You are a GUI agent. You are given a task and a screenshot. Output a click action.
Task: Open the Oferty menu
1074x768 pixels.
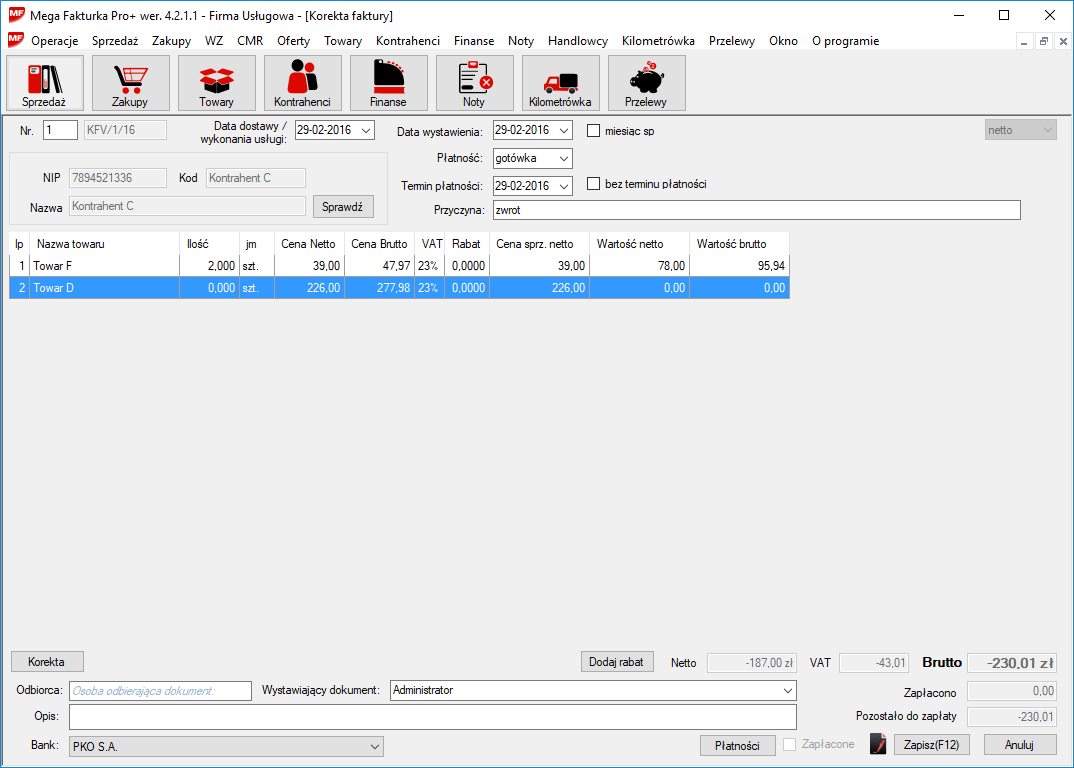click(x=293, y=41)
